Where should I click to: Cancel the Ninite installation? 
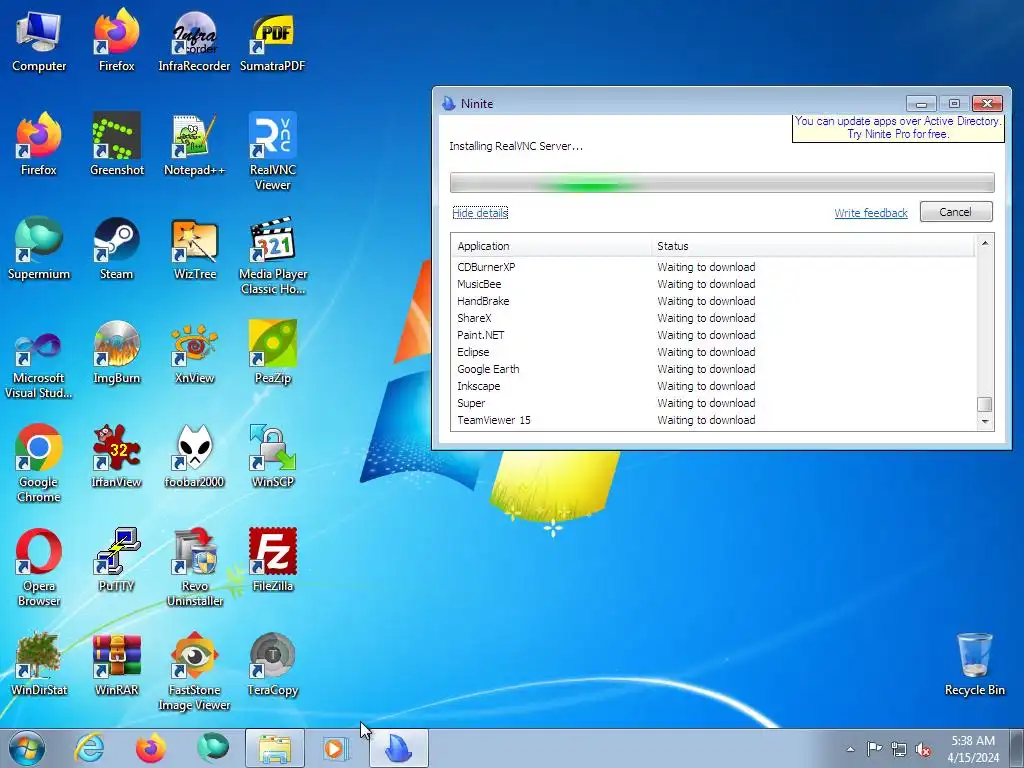click(955, 212)
